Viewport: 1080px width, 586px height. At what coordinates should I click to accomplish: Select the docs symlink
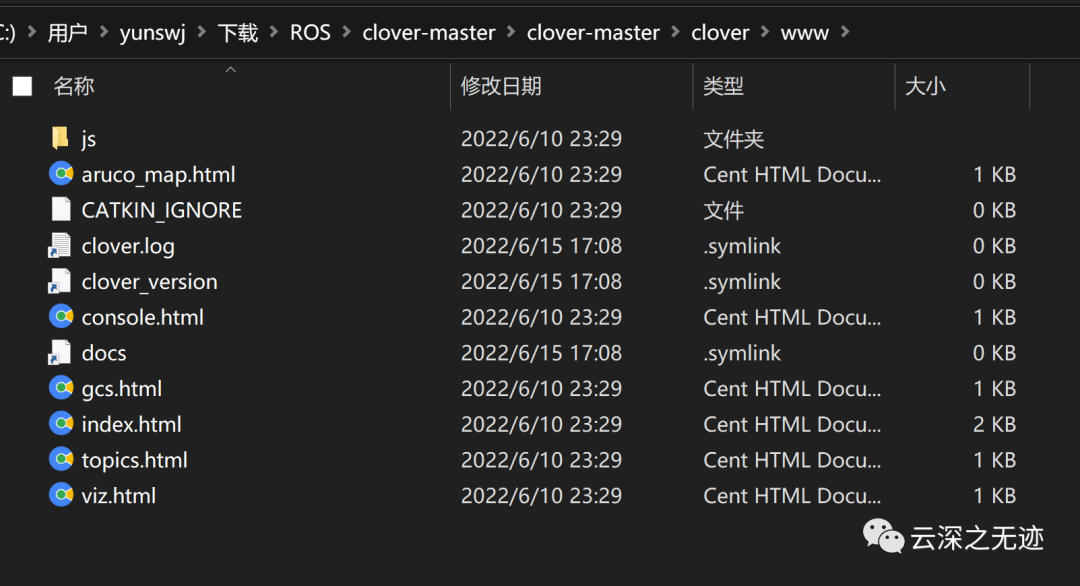(x=103, y=353)
